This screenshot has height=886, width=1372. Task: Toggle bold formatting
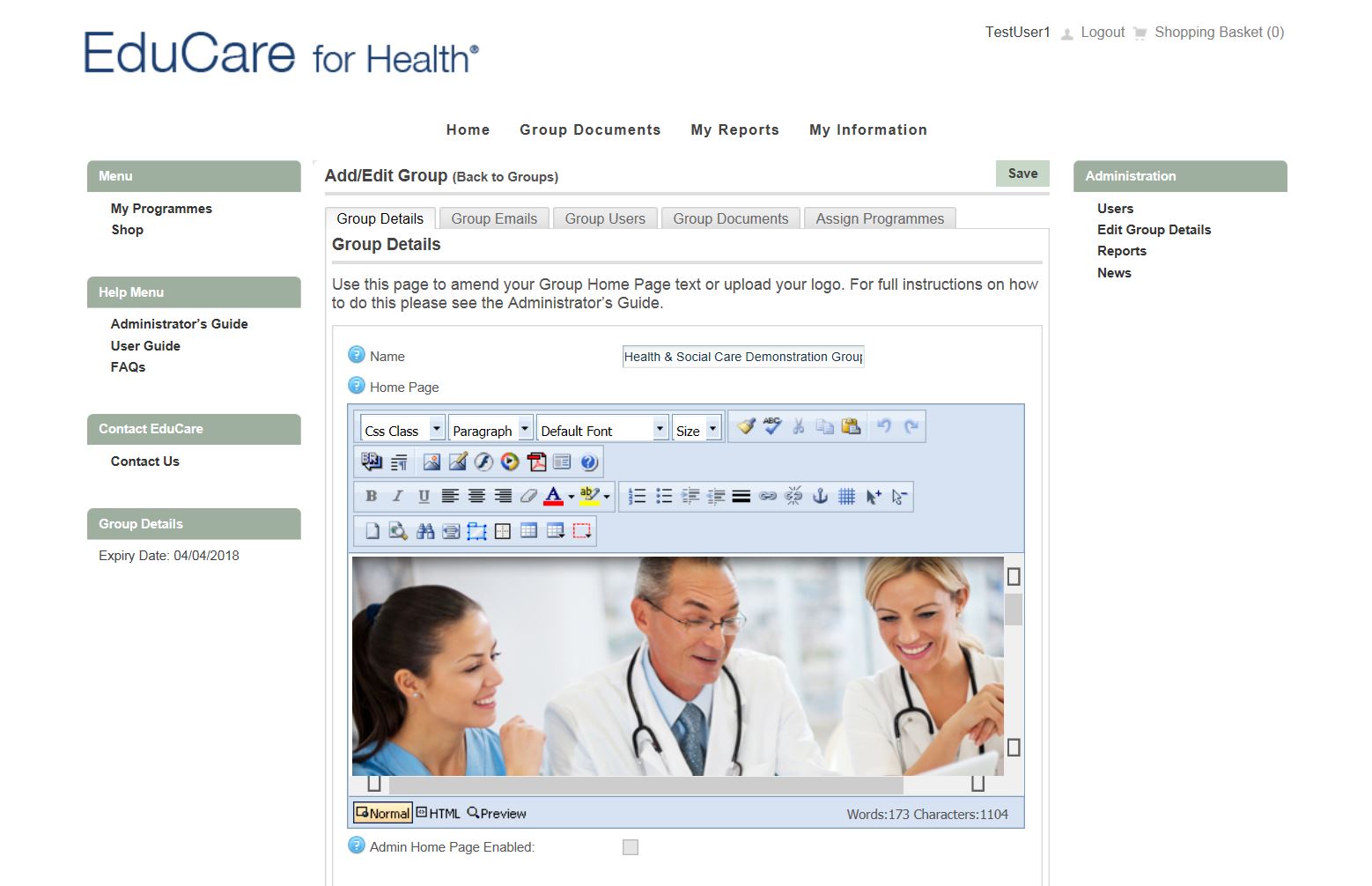coord(372,496)
